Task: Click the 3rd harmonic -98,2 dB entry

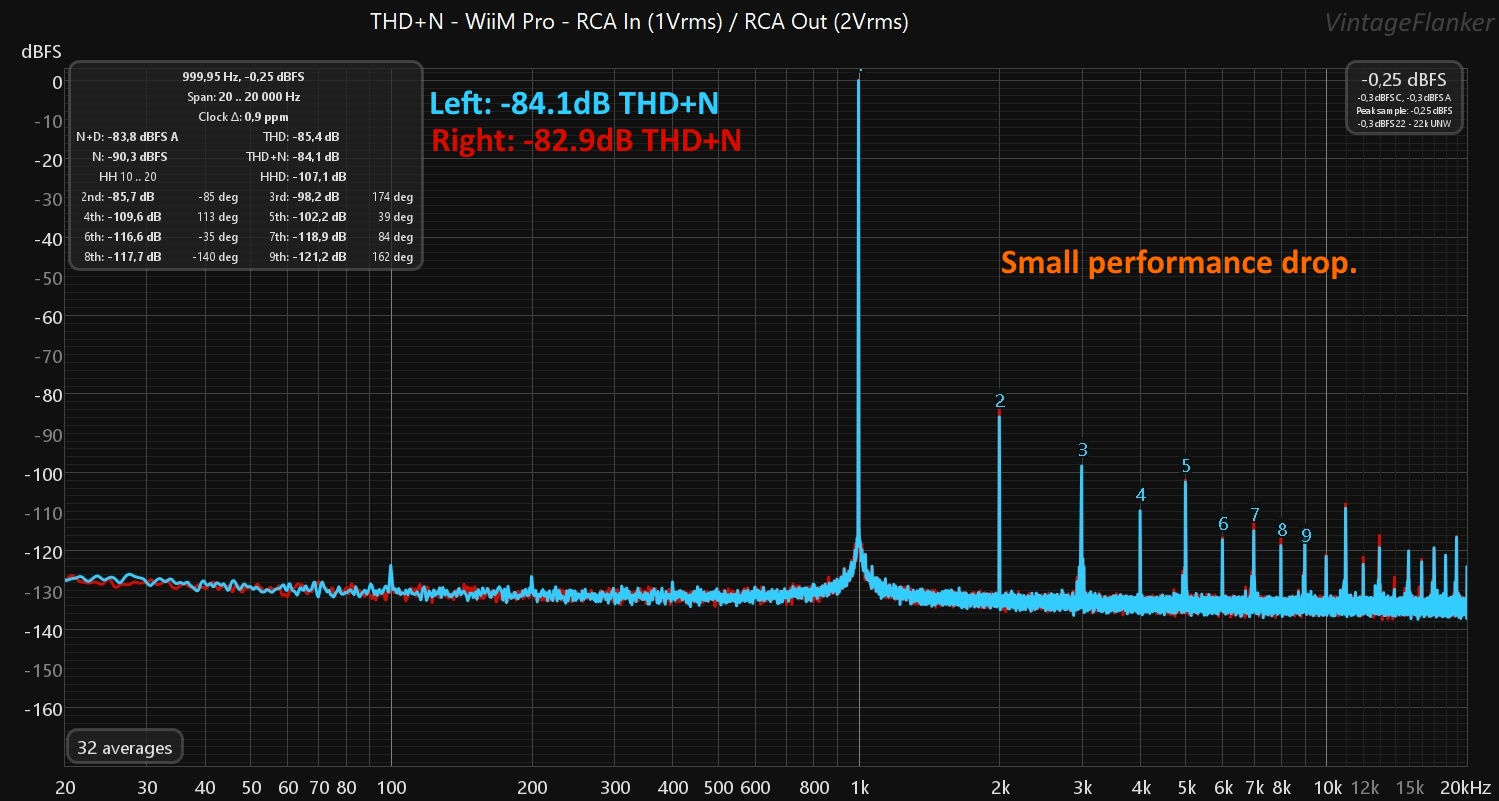Action: click(x=304, y=196)
